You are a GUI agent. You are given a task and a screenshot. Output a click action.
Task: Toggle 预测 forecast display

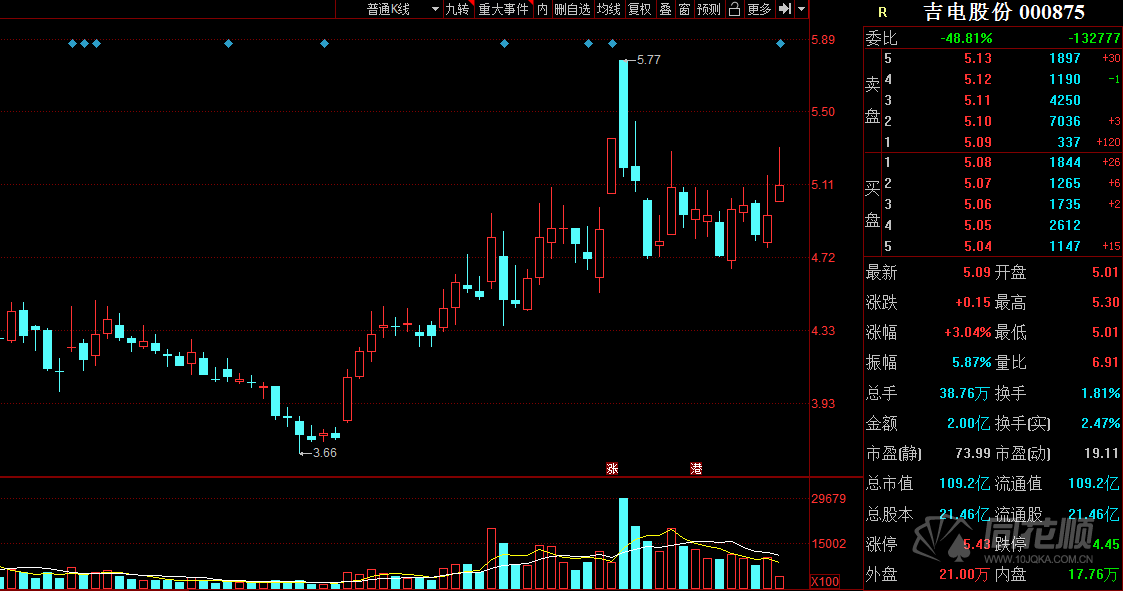pos(709,9)
